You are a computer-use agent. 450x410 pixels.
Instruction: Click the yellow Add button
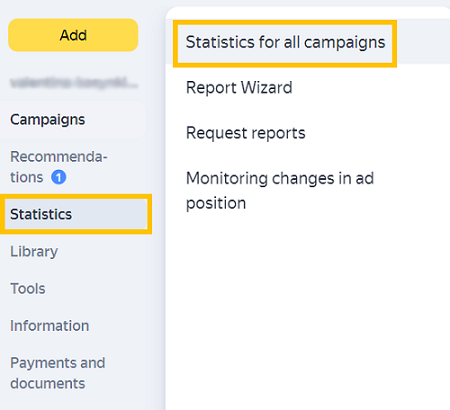(73, 35)
